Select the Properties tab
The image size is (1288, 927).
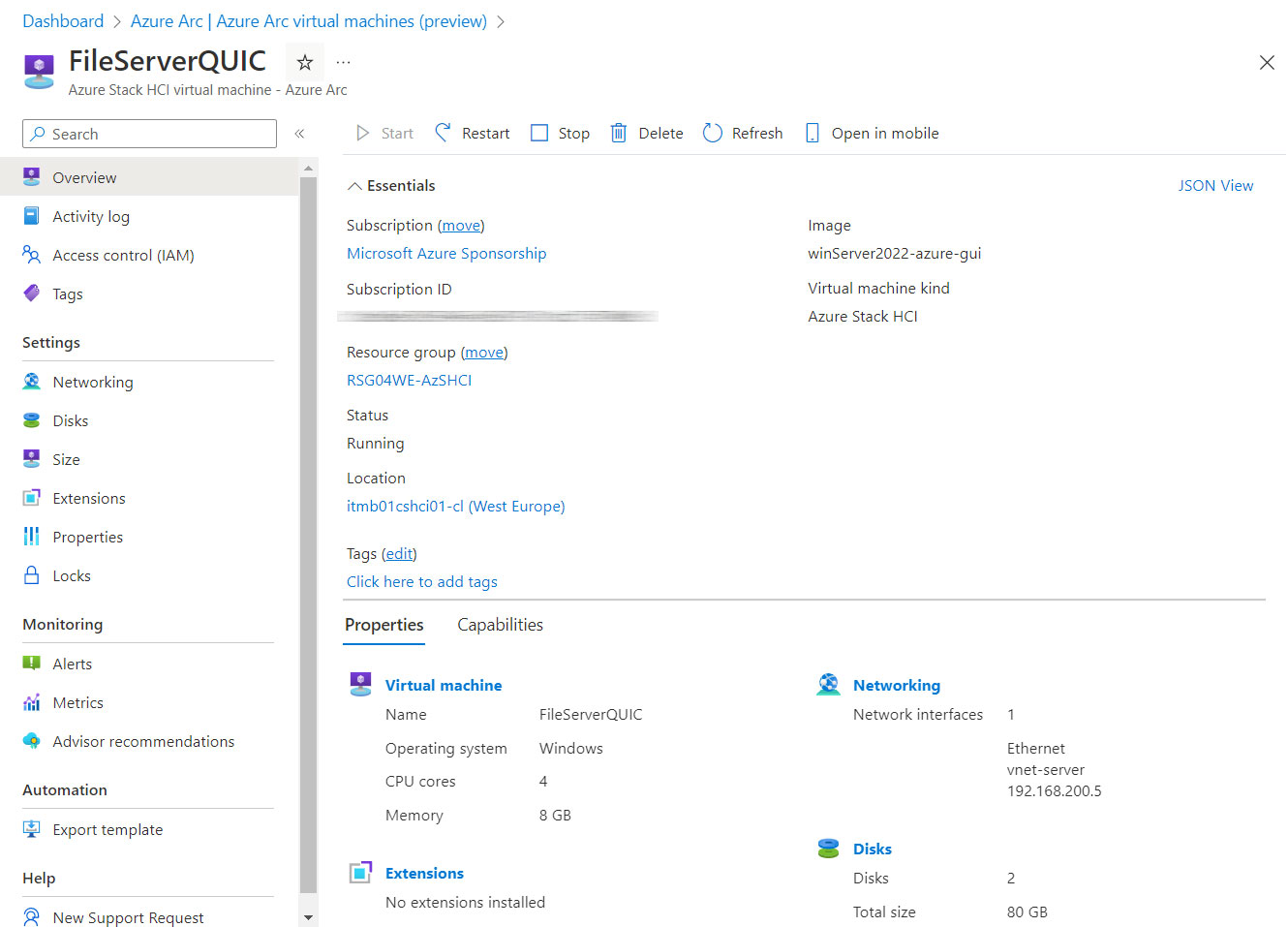383,624
